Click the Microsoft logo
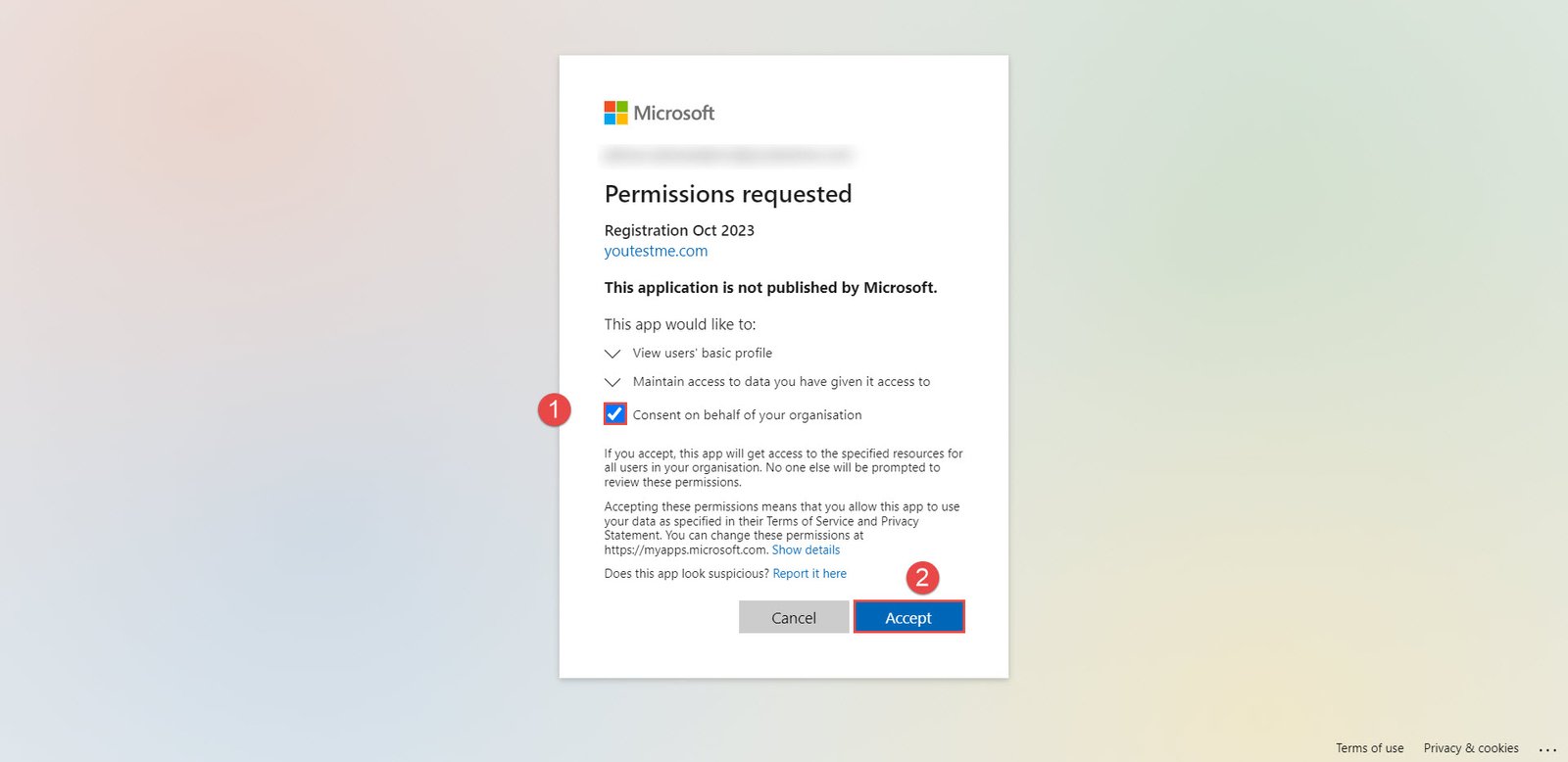Image resolution: width=1568 pixels, height=762 pixels. [659, 113]
